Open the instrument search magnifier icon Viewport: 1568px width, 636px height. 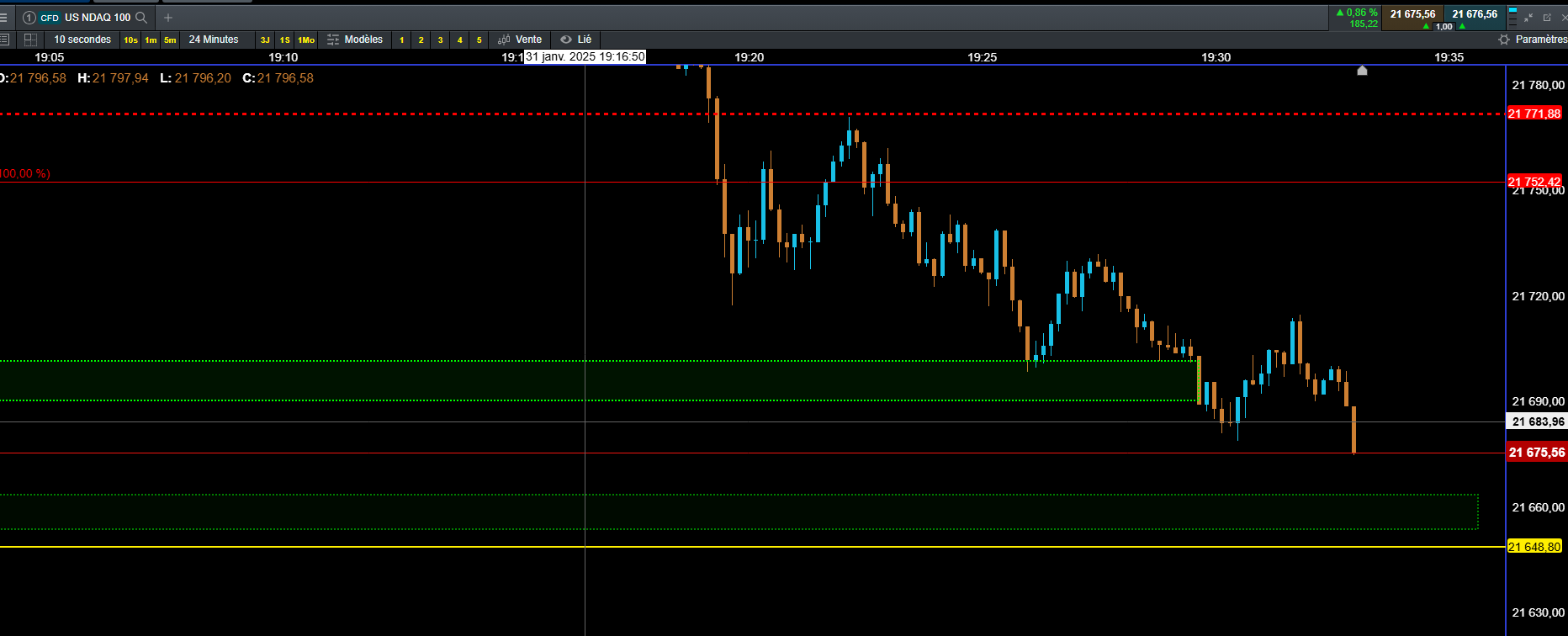pyautogui.click(x=141, y=17)
